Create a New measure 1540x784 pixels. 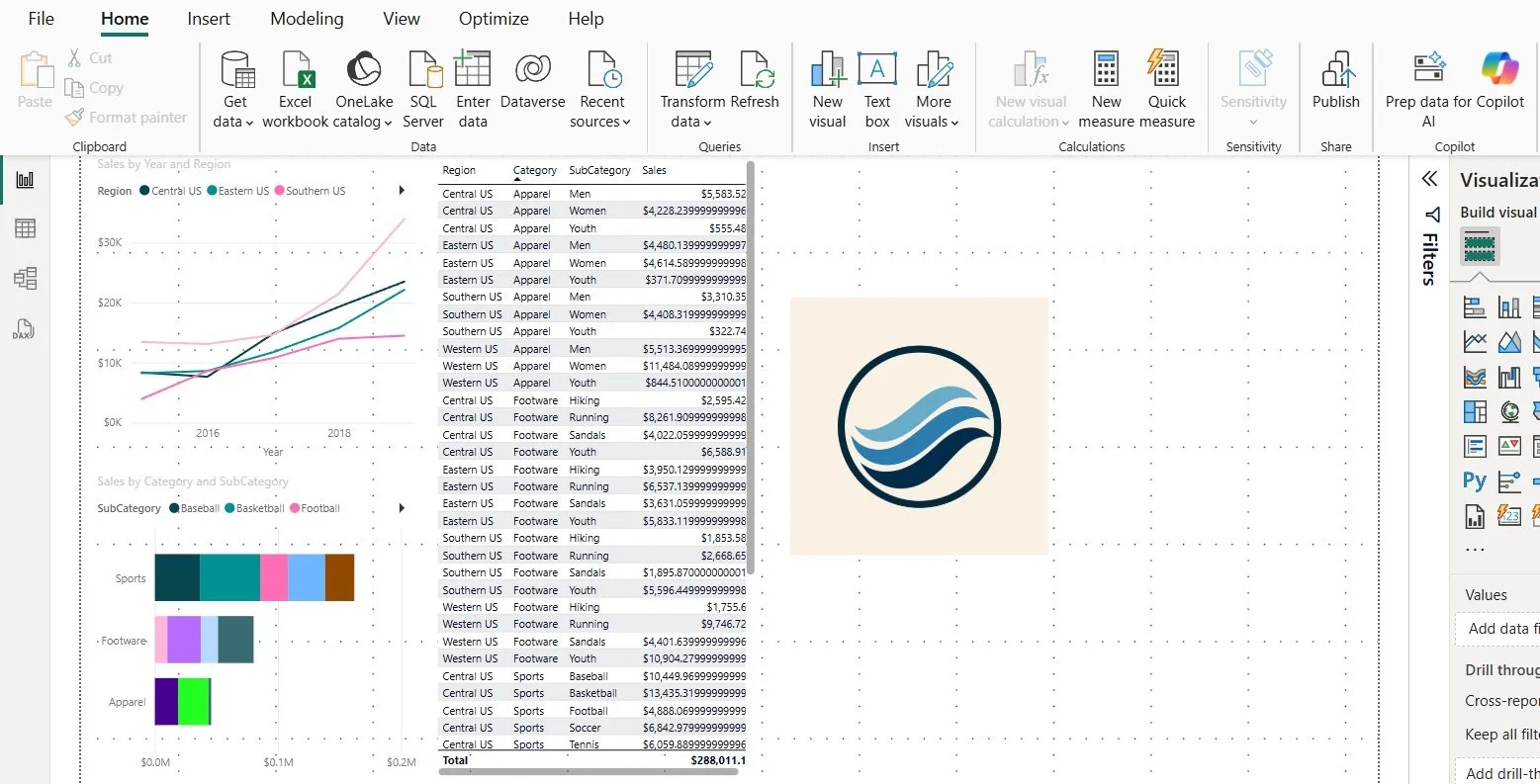point(1106,90)
